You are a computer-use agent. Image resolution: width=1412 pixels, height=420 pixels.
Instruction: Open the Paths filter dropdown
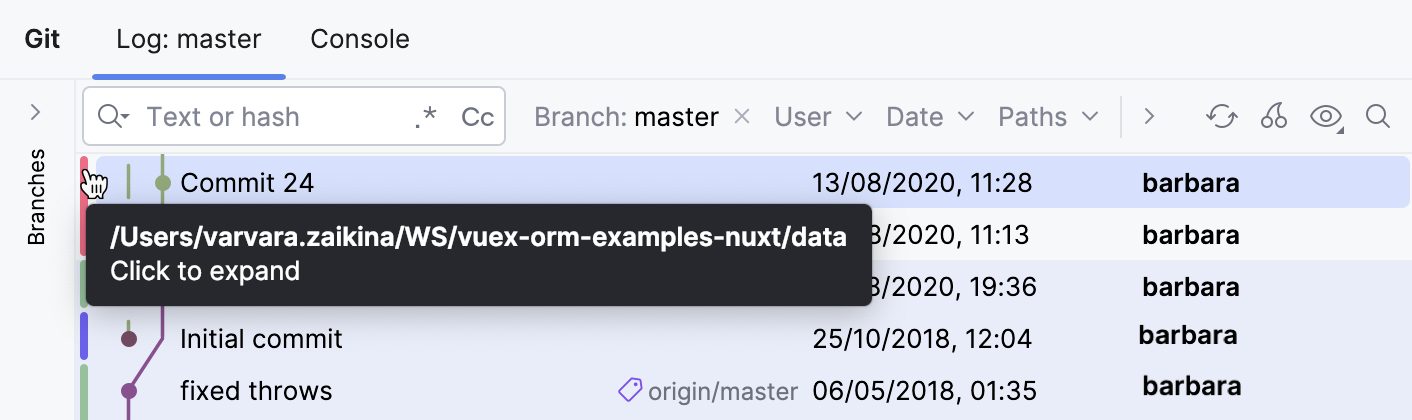click(1048, 117)
